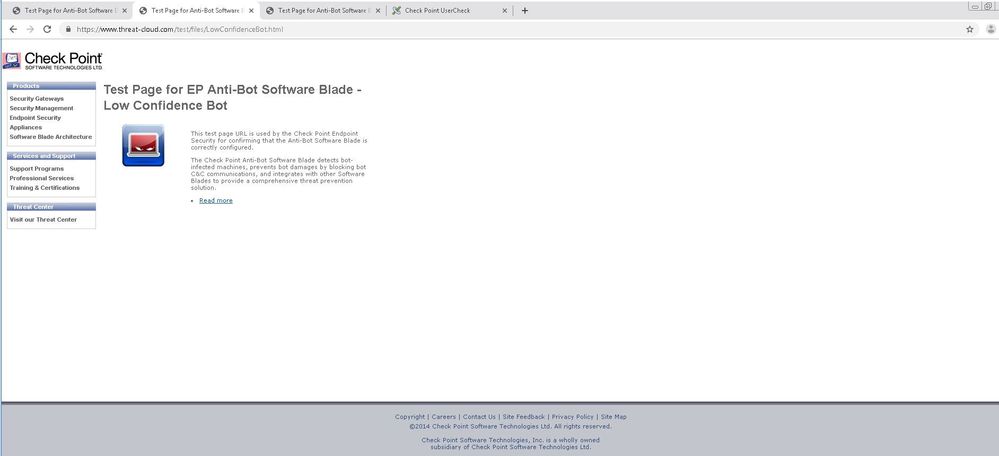Click the browser back arrow
Screen dimensions: 999x456
click(13, 30)
